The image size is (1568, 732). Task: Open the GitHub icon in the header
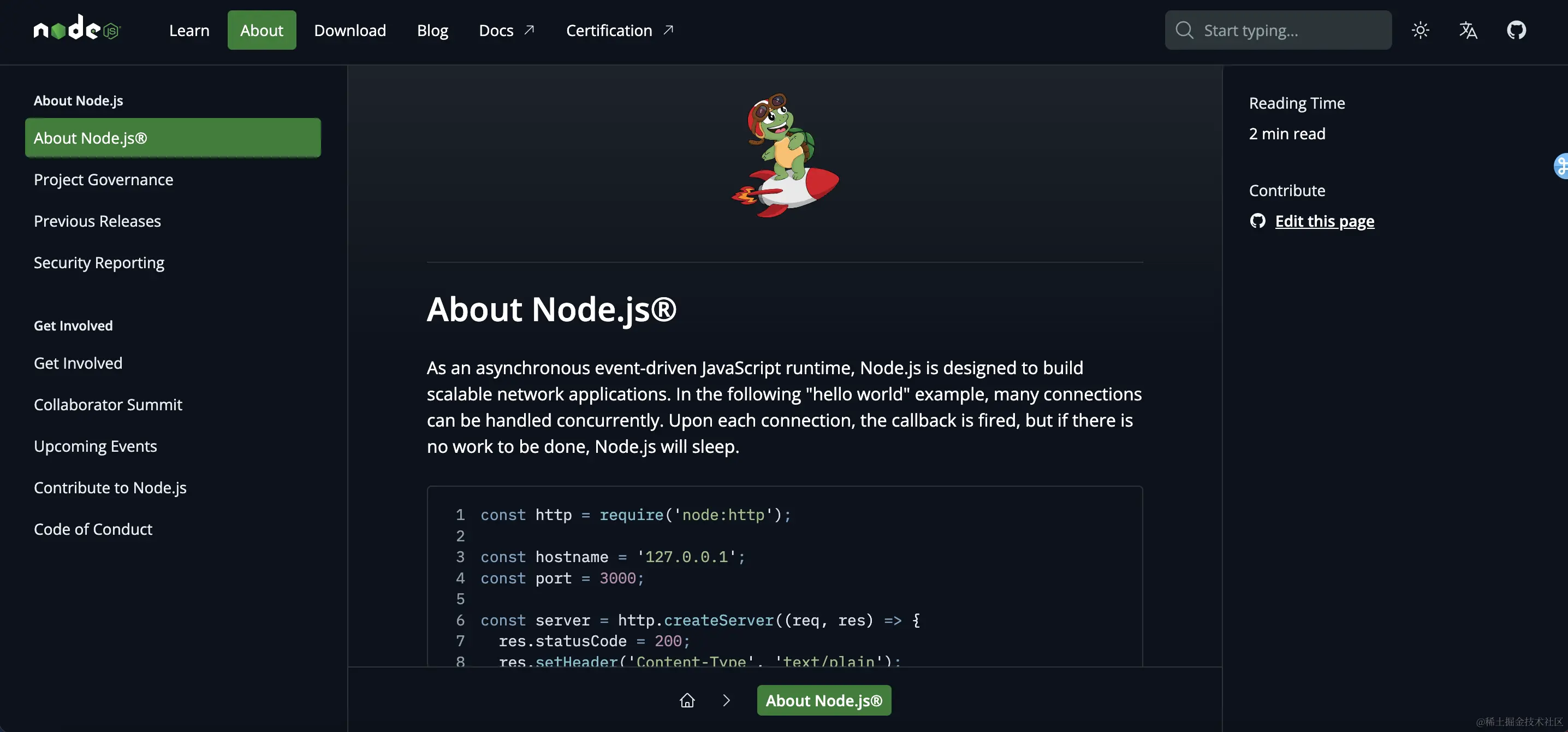coord(1516,30)
